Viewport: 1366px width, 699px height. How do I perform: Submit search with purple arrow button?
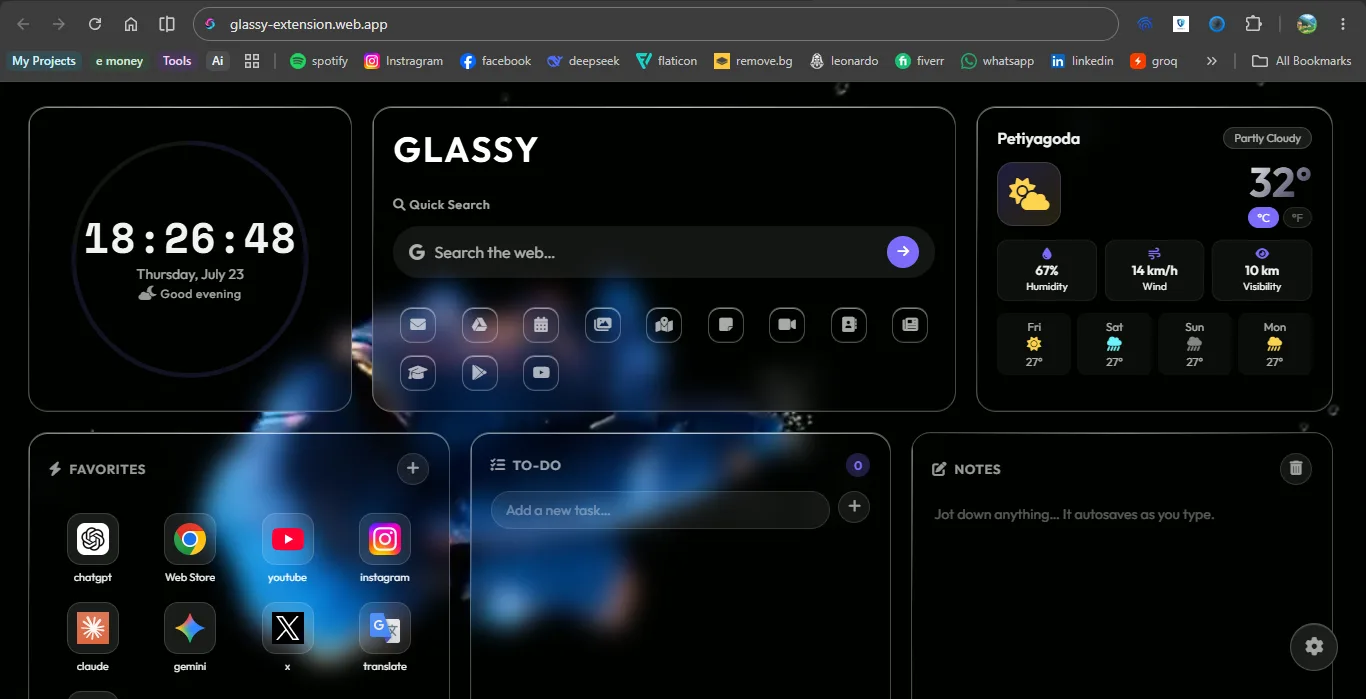pyautogui.click(x=903, y=252)
